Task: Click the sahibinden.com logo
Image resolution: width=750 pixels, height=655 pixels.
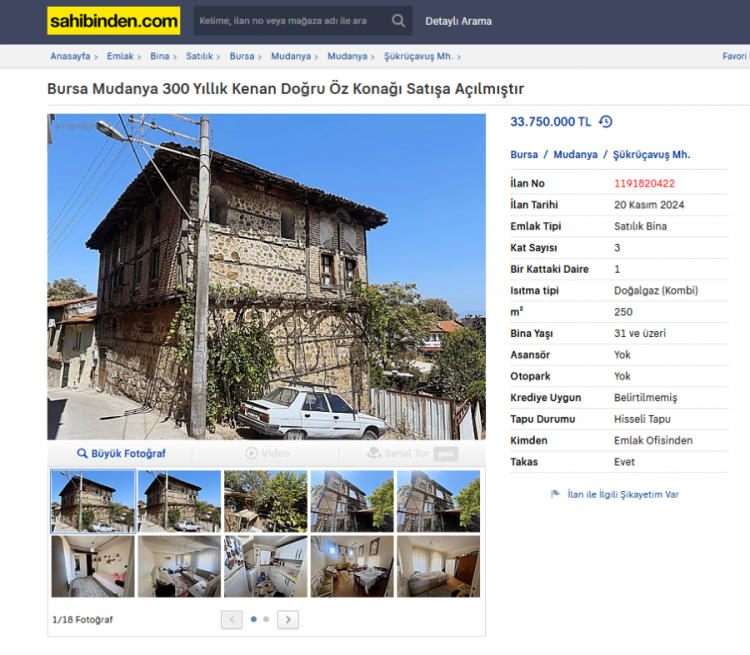Action: [x=113, y=21]
